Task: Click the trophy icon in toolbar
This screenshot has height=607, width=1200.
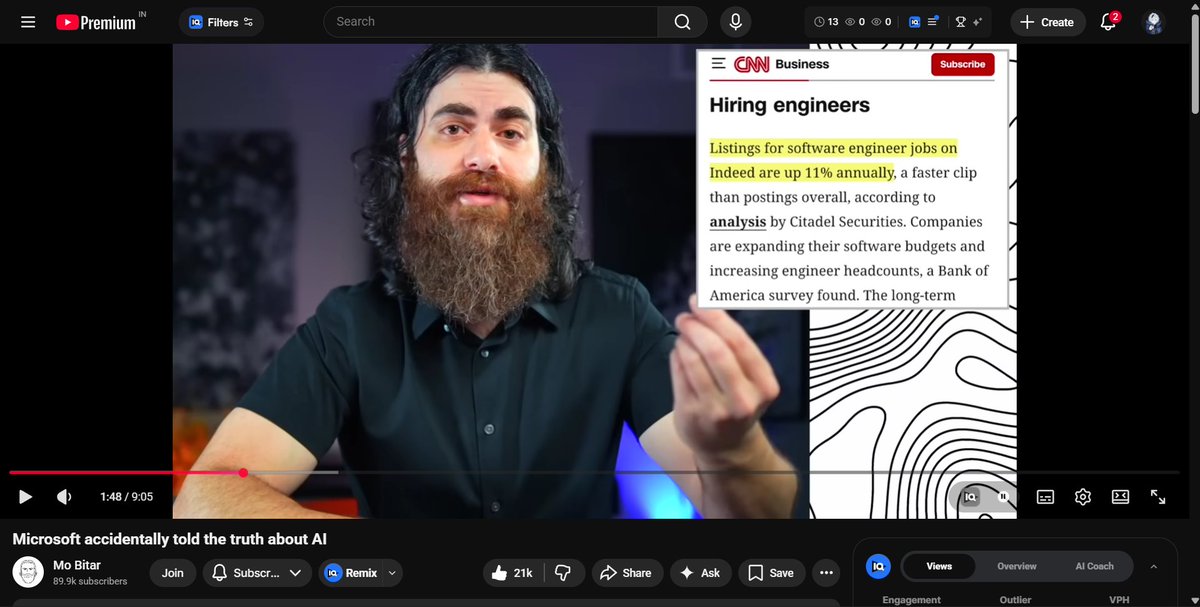Action: (961, 22)
